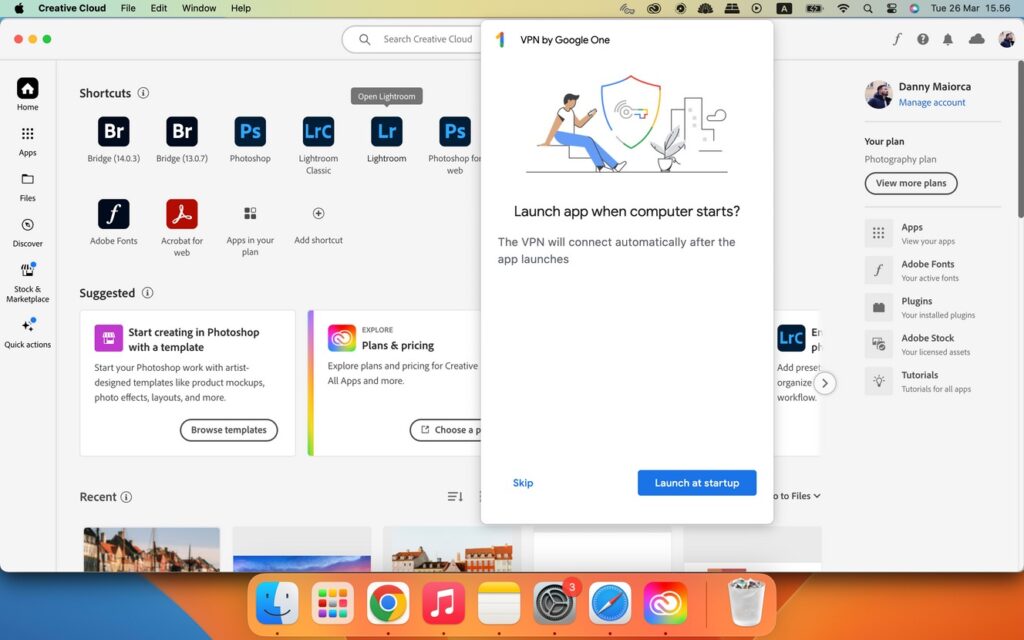The width and height of the screenshot is (1024, 640).
Task: Open Apps 'View your apps' in the right panel
Action: point(932,233)
